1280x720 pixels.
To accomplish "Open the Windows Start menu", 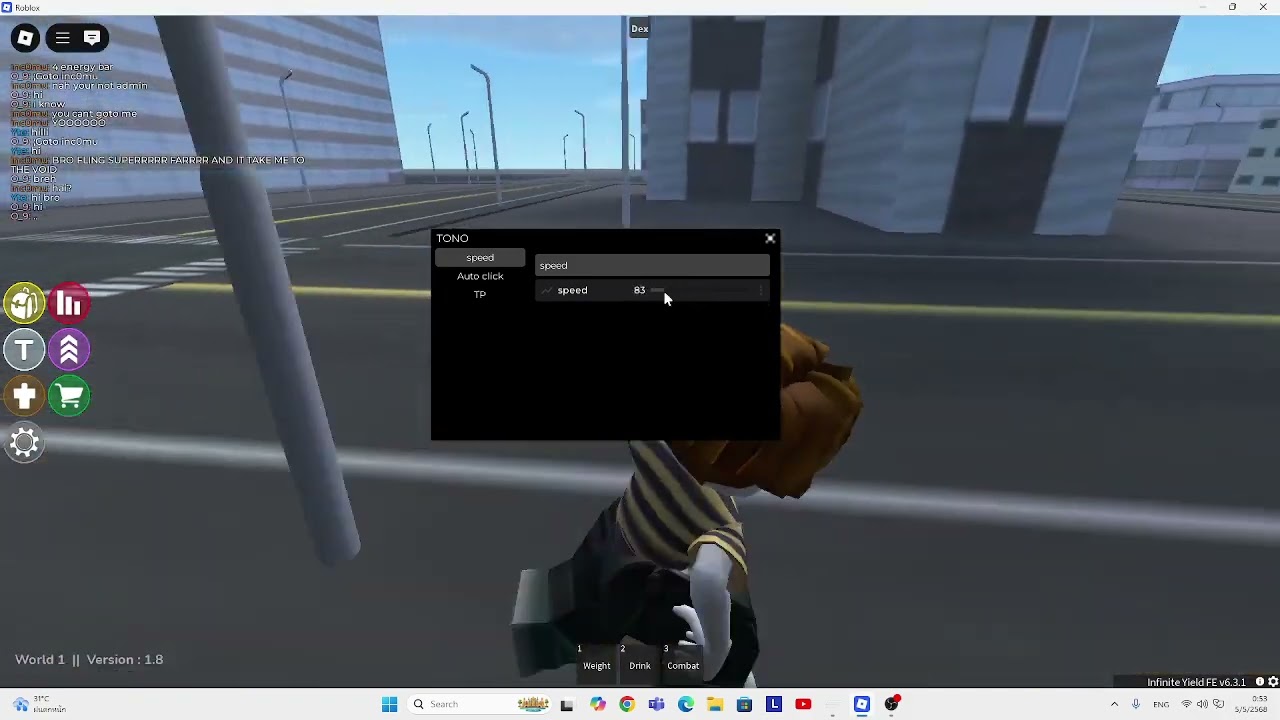I will 390,704.
